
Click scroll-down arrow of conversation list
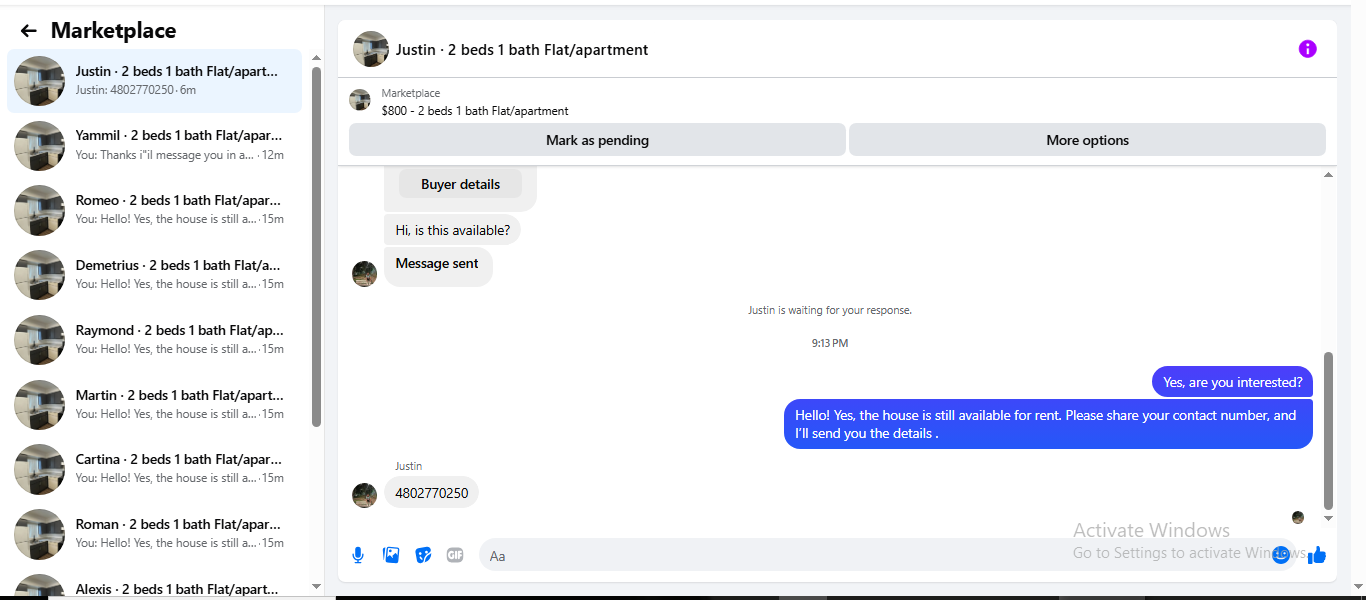coord(316,586)
